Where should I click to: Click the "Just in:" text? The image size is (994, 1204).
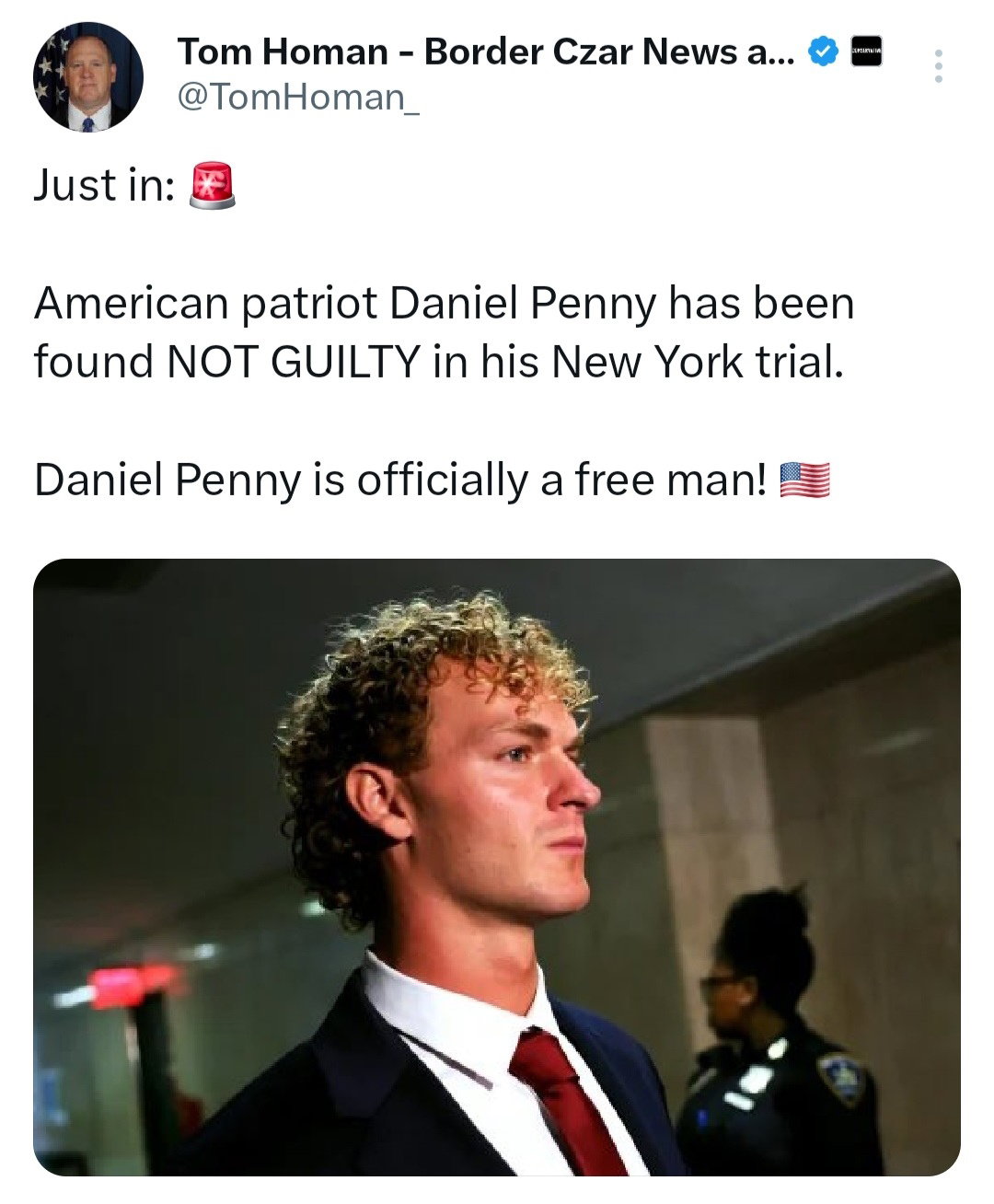click(x=104, y=185)
